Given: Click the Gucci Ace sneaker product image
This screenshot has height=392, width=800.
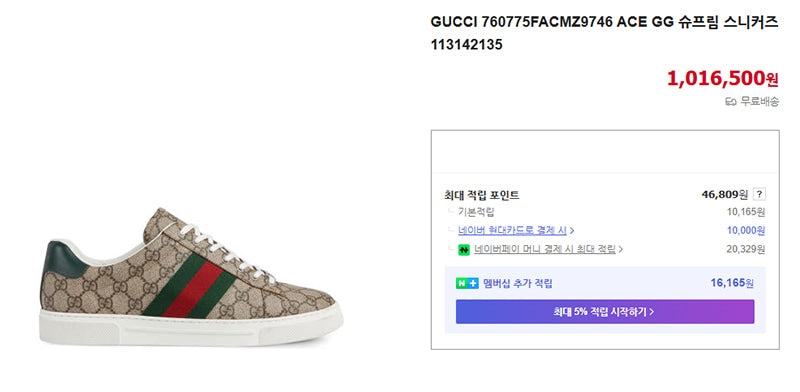Looking at the screenshot, I should click(x=191, y=277).
